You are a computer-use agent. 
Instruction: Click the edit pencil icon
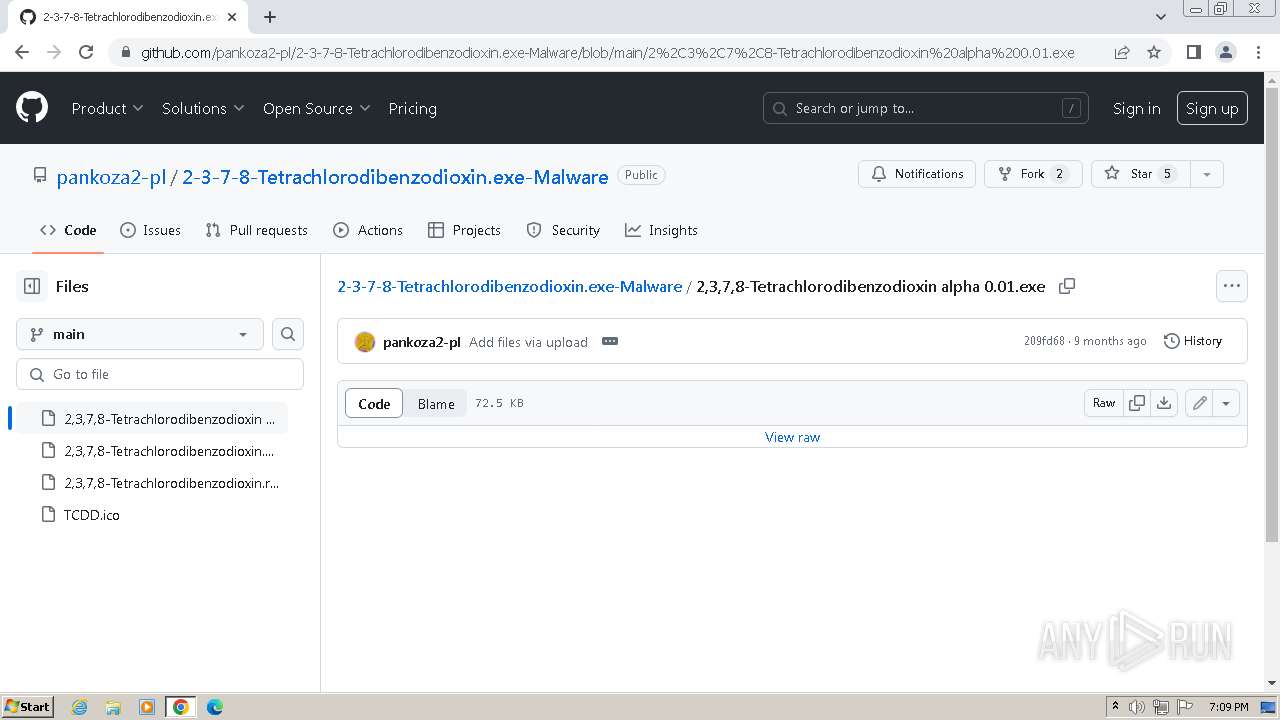coord(1199,403)
